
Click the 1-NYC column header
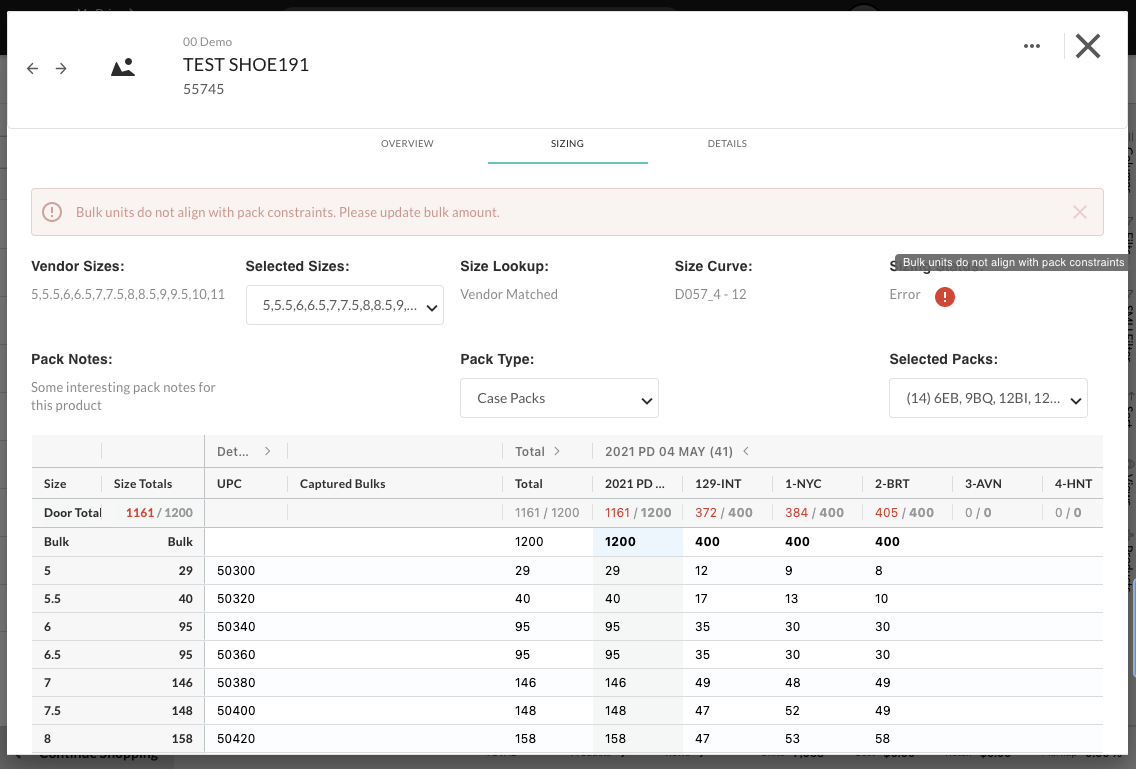(803, 484)
